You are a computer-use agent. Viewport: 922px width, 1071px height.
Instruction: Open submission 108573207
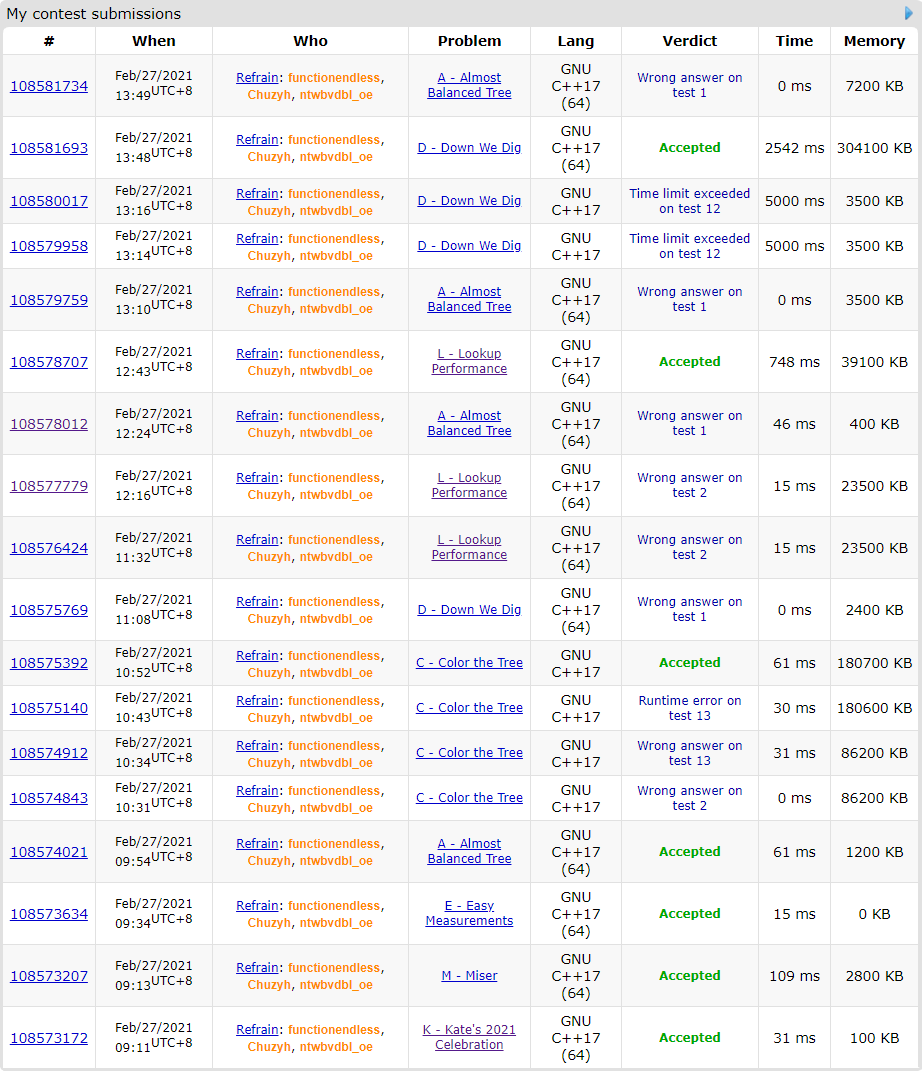tap(49, 976)
